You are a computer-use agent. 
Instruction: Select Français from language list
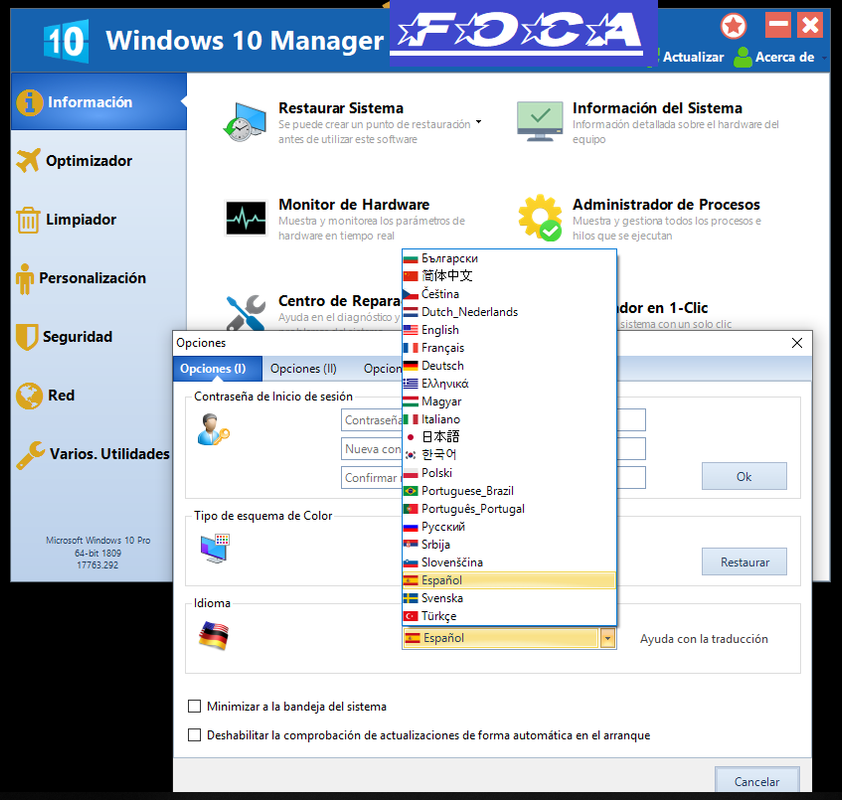[x=509, y=348]
